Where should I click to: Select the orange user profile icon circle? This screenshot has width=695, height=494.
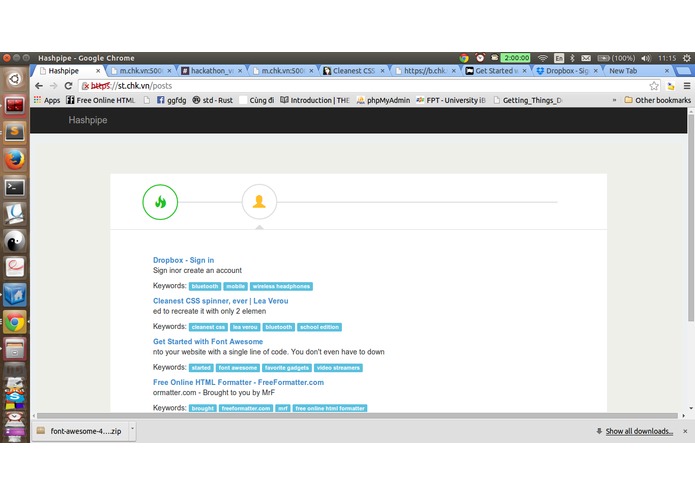pos(259,202)
